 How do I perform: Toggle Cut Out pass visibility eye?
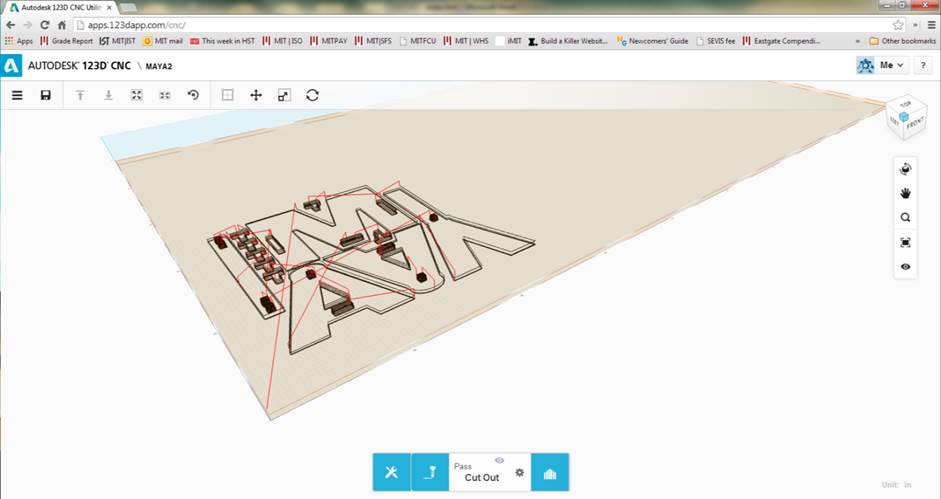[x=498, y=460]
